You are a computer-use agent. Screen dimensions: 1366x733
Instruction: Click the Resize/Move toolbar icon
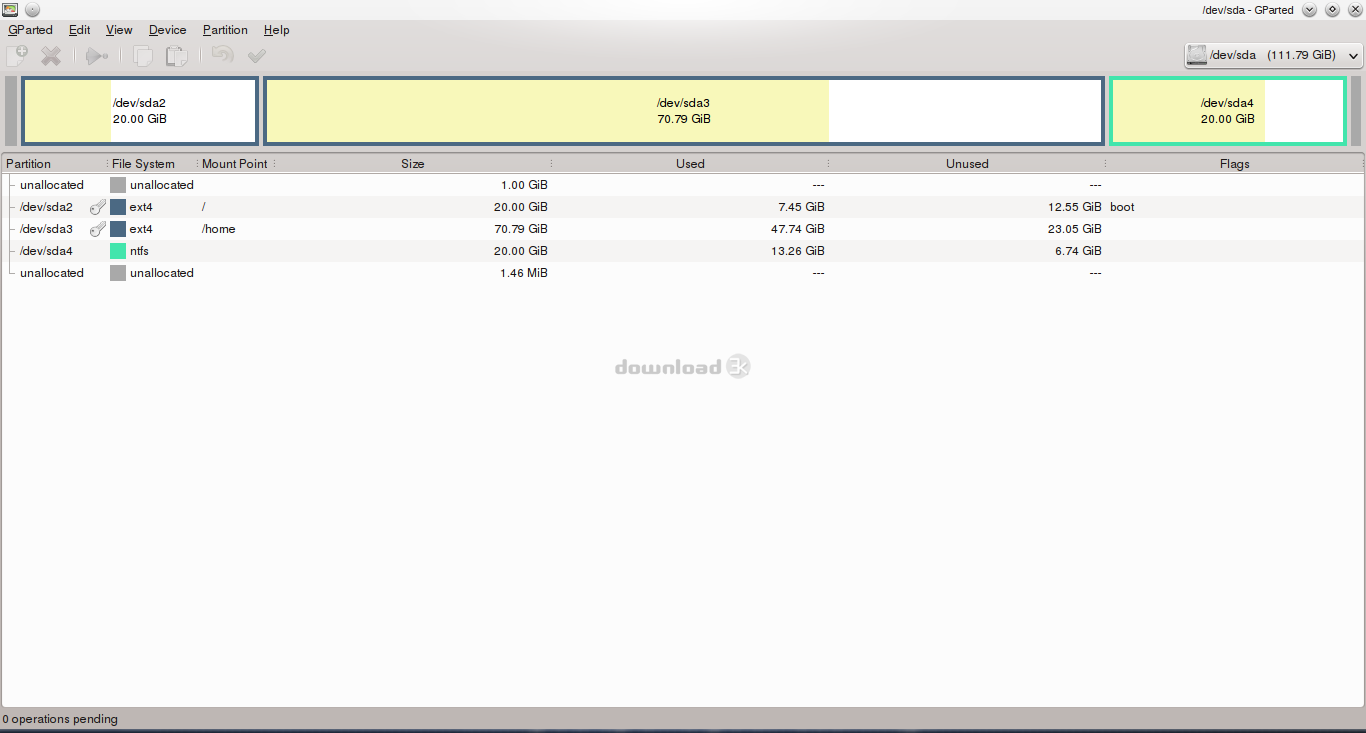point(97,56)
